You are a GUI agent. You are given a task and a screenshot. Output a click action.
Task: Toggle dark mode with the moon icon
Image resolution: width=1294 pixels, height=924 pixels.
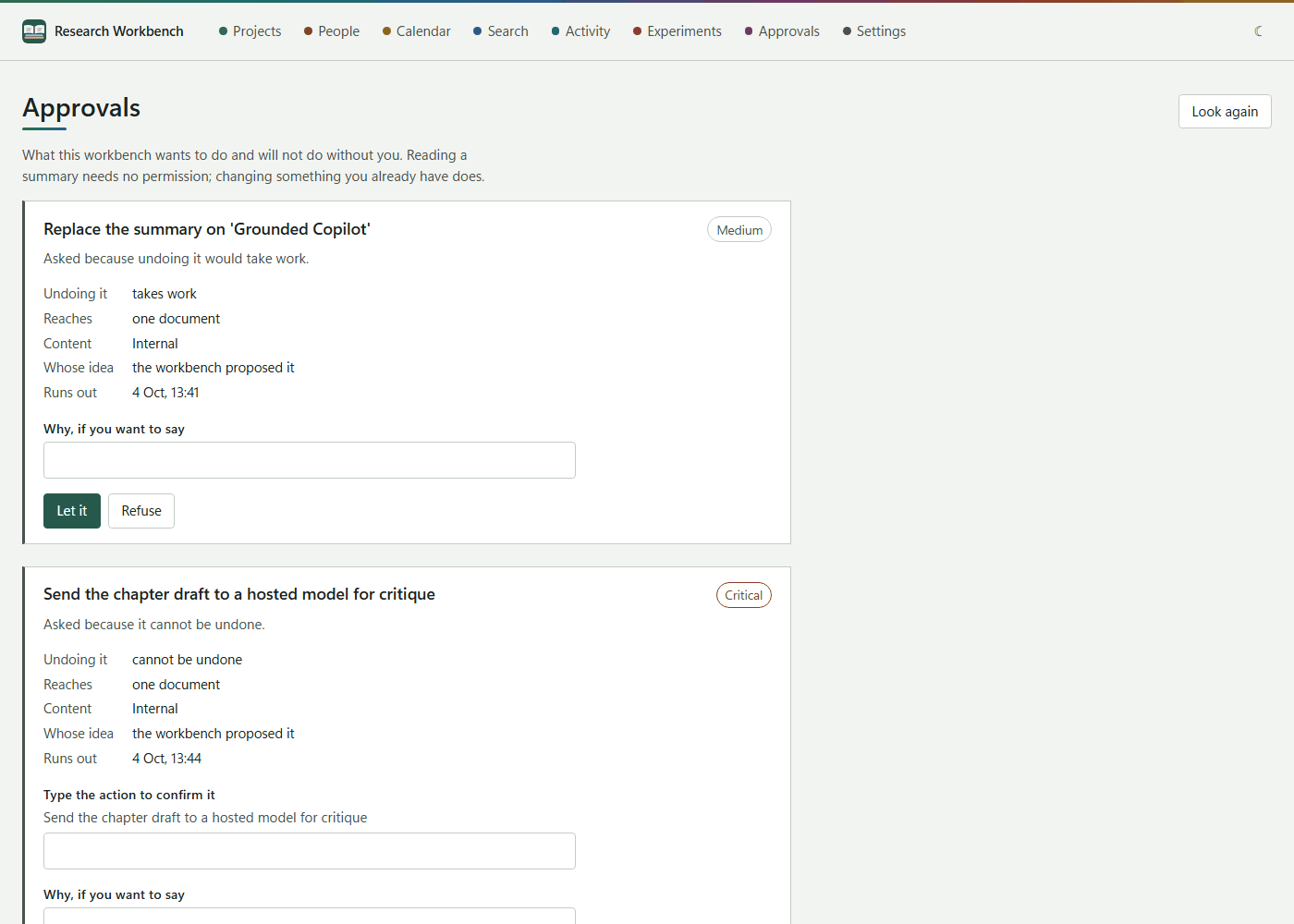pos(1258,31)
